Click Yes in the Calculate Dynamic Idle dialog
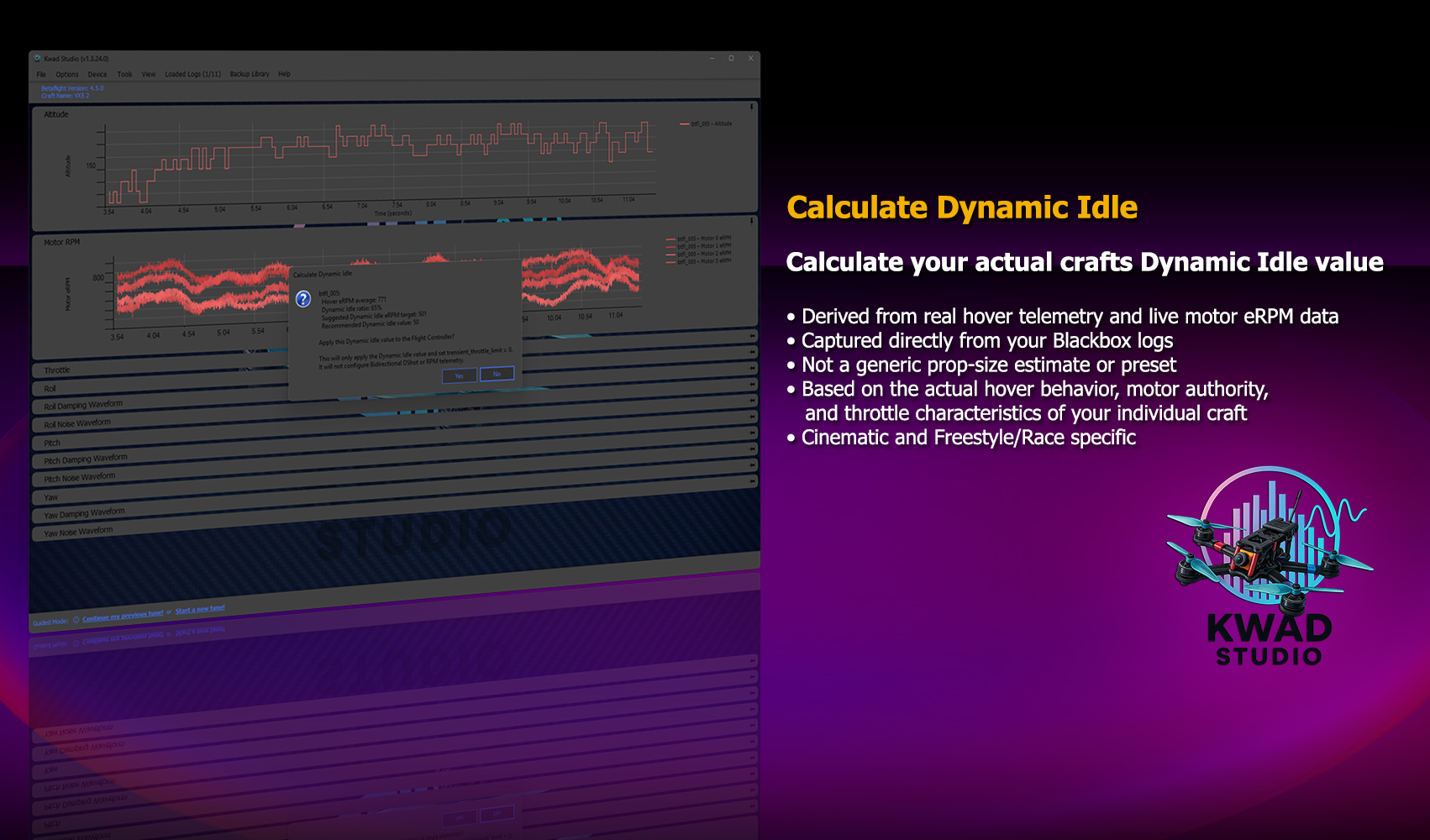 460,375
